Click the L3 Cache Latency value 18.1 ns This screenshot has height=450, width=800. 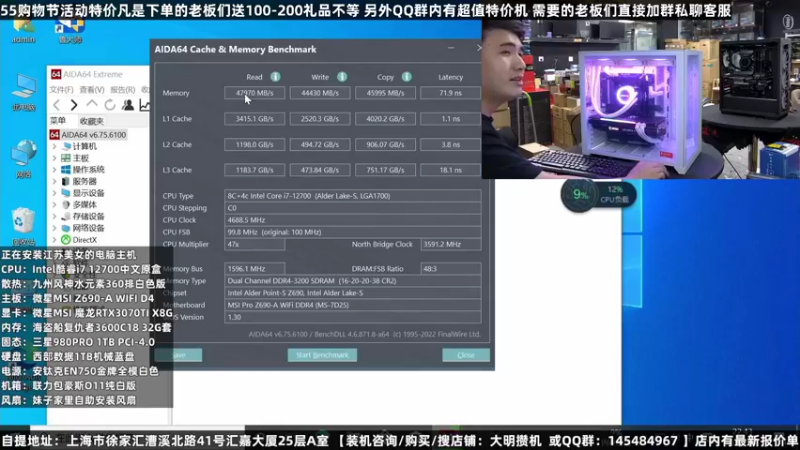coord(451,170)
